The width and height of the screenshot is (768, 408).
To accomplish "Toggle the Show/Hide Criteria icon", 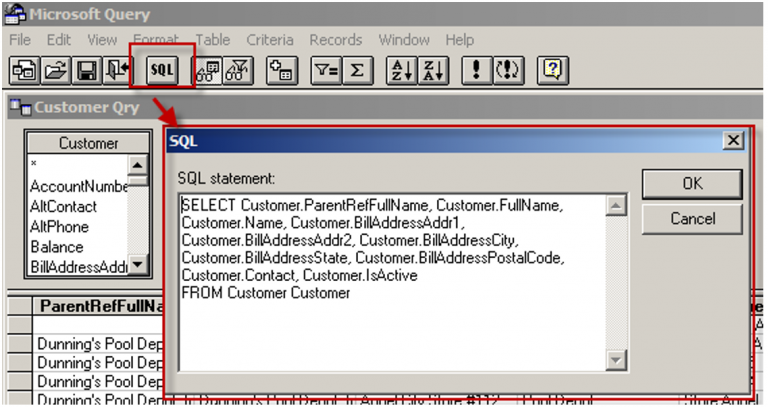I will (x=240, y=70).
